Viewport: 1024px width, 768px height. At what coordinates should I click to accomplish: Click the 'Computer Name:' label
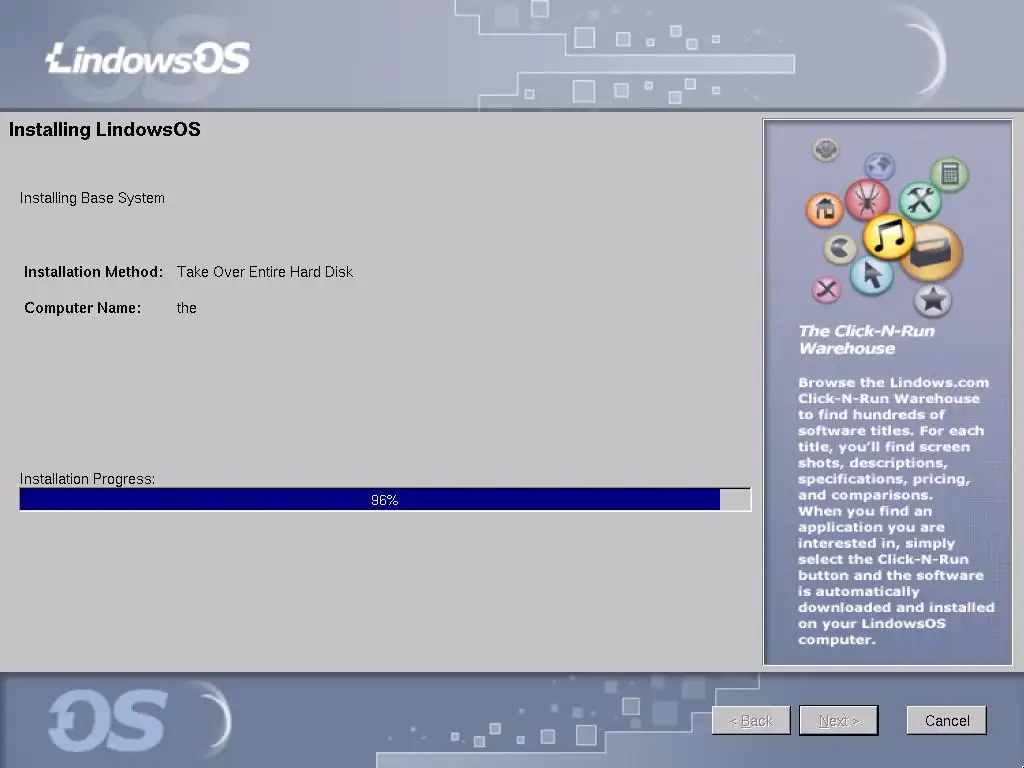82,308
